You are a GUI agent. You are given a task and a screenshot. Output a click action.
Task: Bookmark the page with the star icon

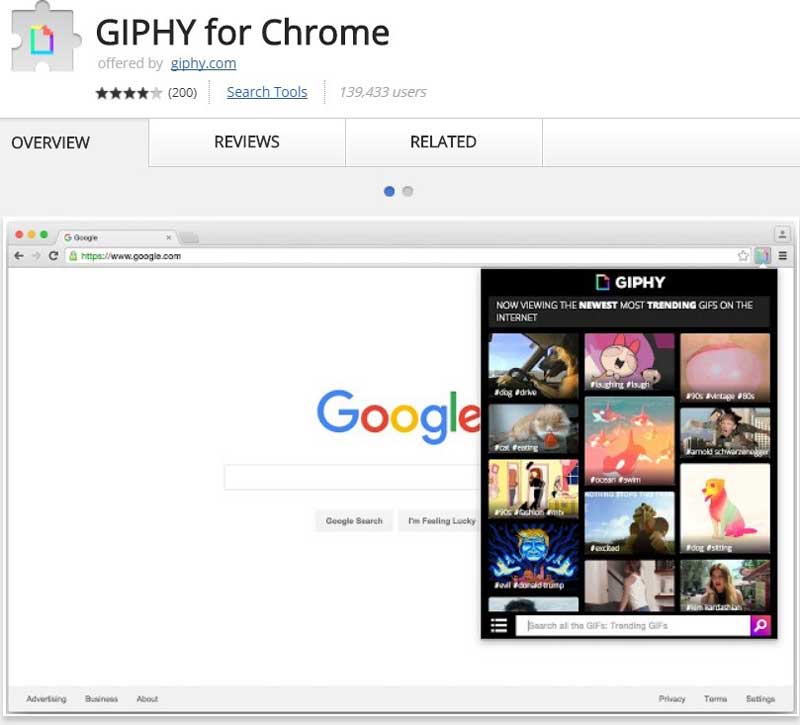point(743,256)
